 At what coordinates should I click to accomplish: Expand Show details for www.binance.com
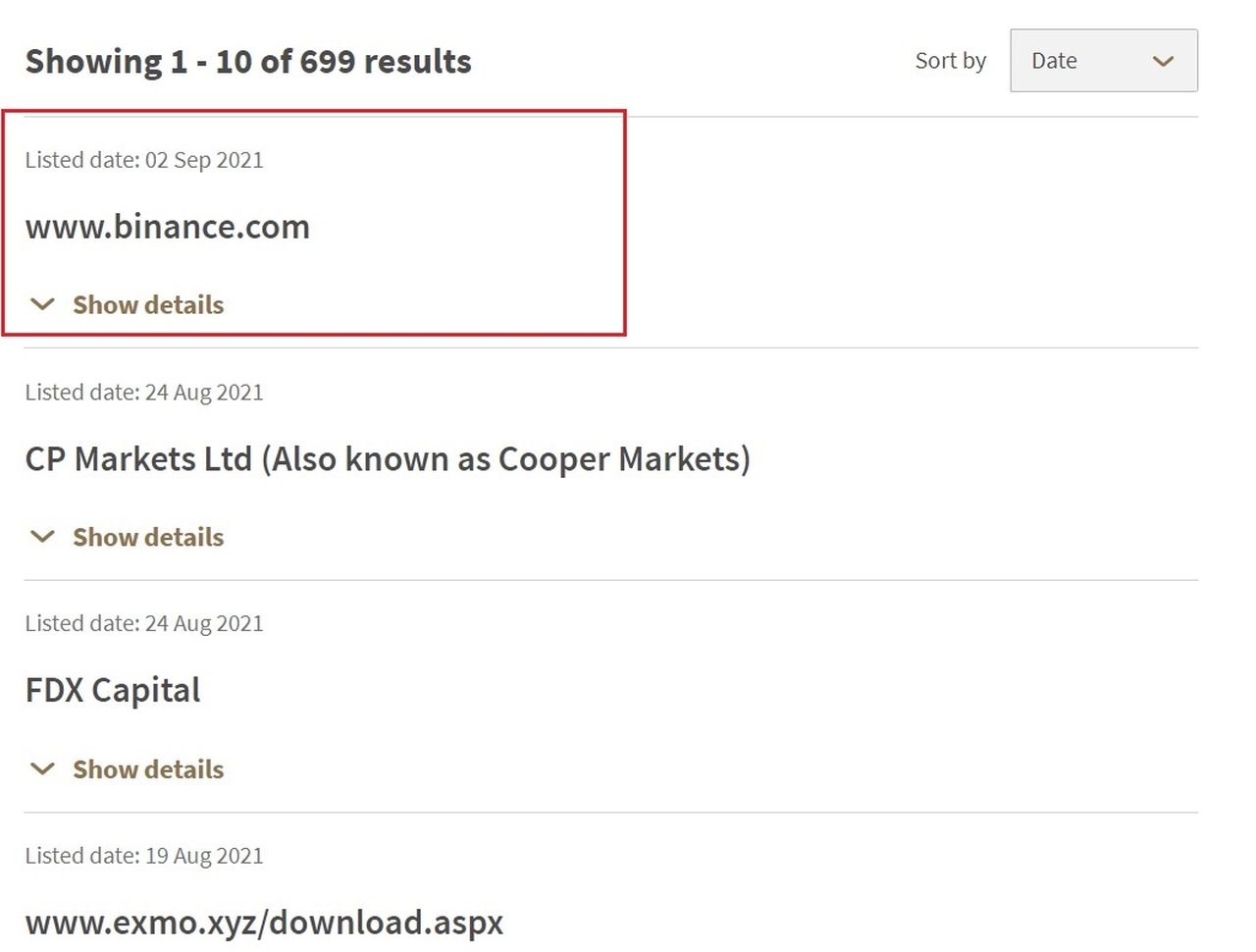click(x=128, y=305)
